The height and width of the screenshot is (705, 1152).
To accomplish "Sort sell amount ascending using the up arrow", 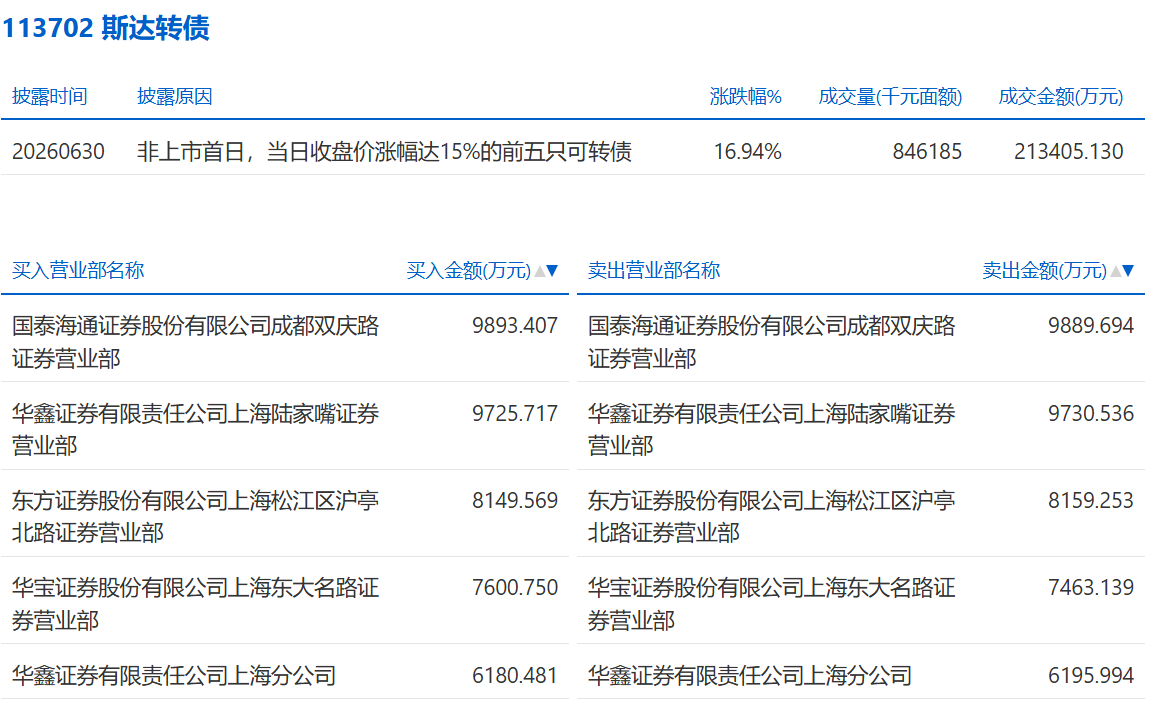I will (1116, 271).
